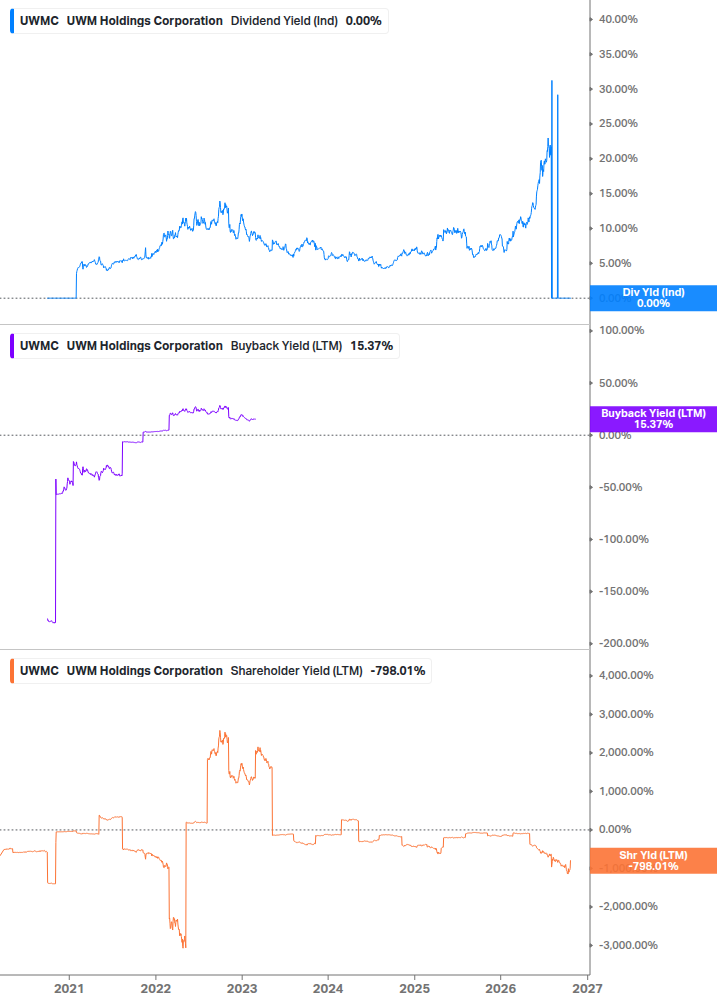Image resolution: width=717 pixels, height=1005 pixels.
Task: Click the -2,000.00% tick on shareholder yield axis
Action: click(628, 906)
